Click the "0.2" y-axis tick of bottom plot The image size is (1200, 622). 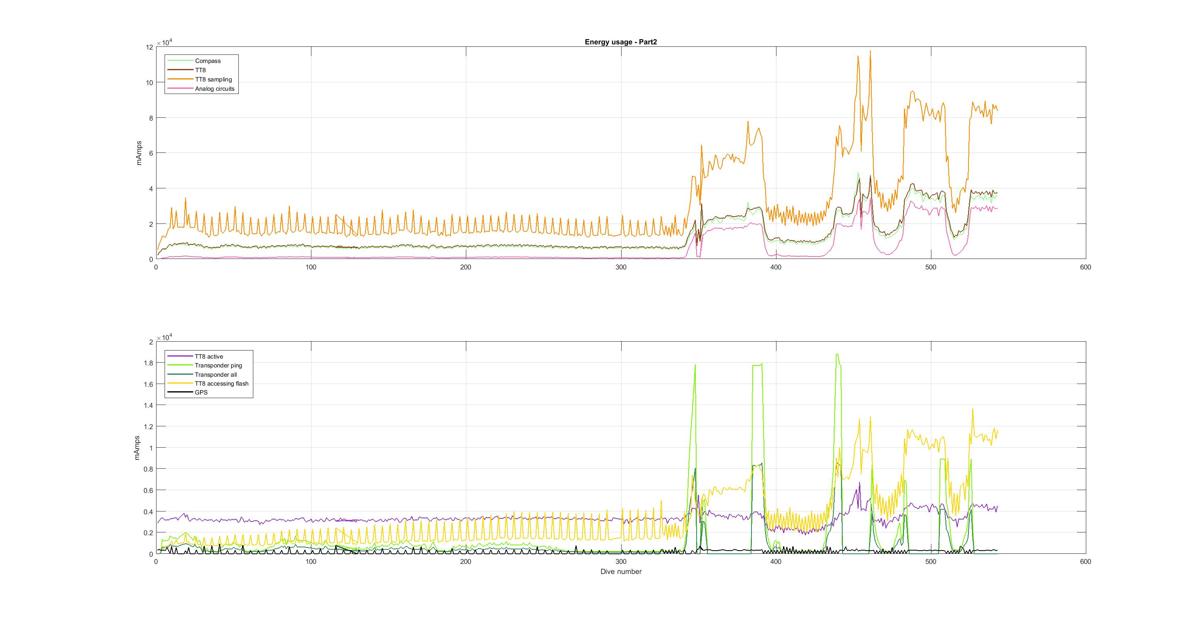(x=148, y=533)
